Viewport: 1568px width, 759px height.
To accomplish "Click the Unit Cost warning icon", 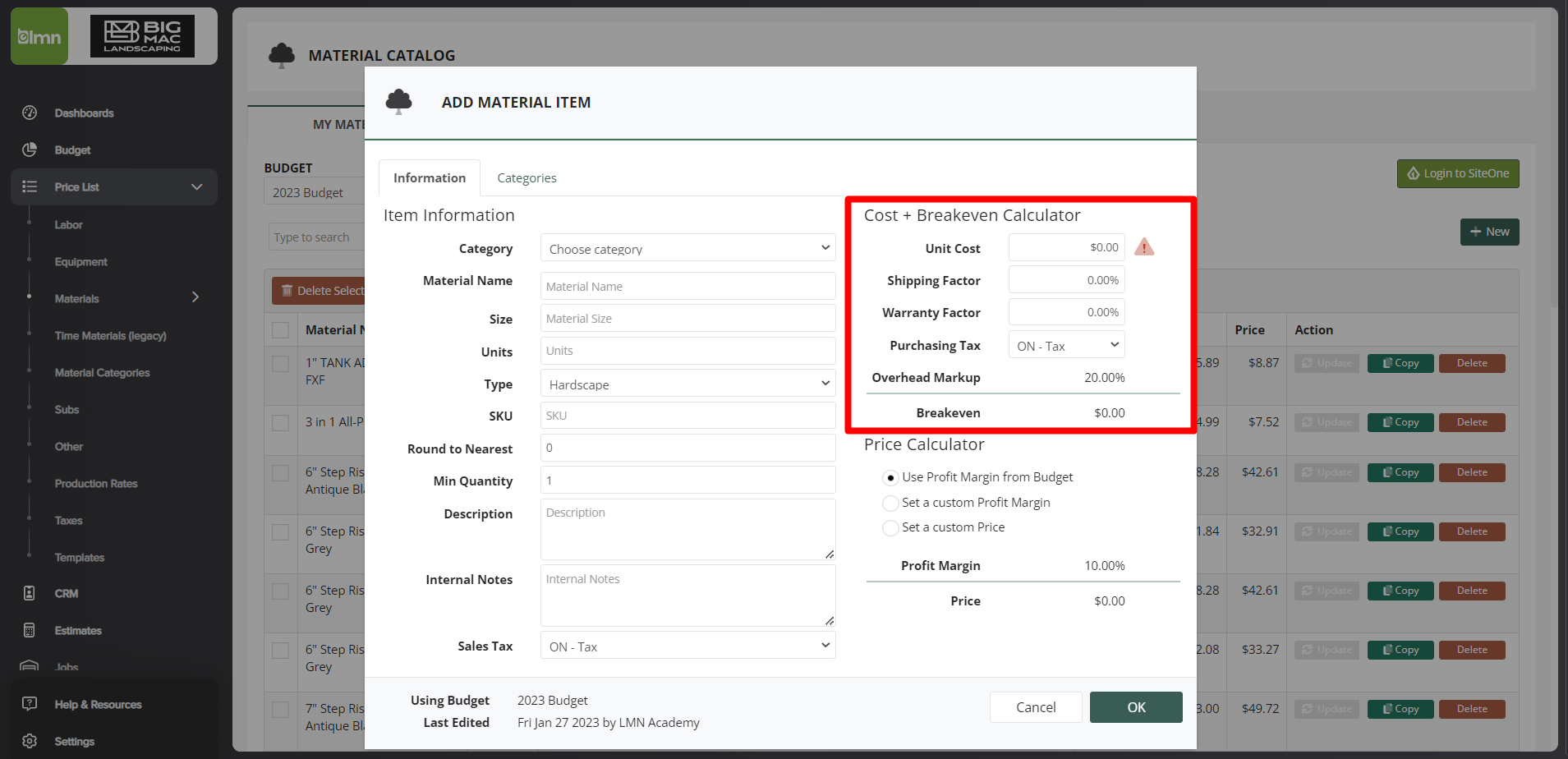I will (1144, 247).
